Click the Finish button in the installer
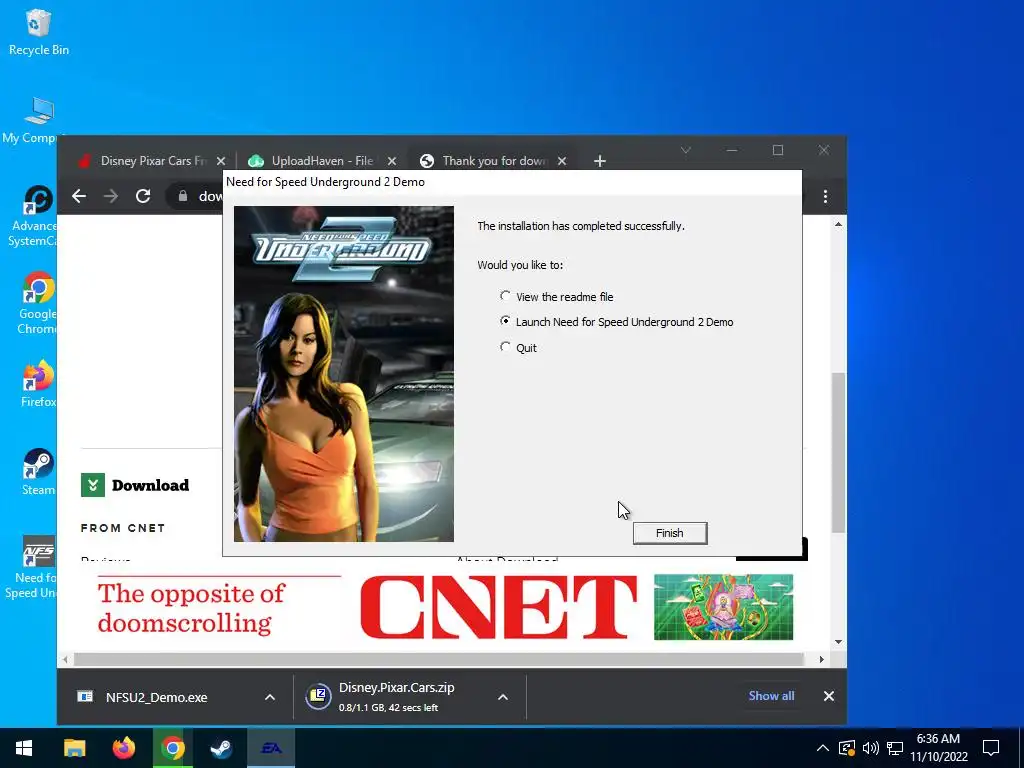Viewport: 1024px width, 768px height. 669,533
